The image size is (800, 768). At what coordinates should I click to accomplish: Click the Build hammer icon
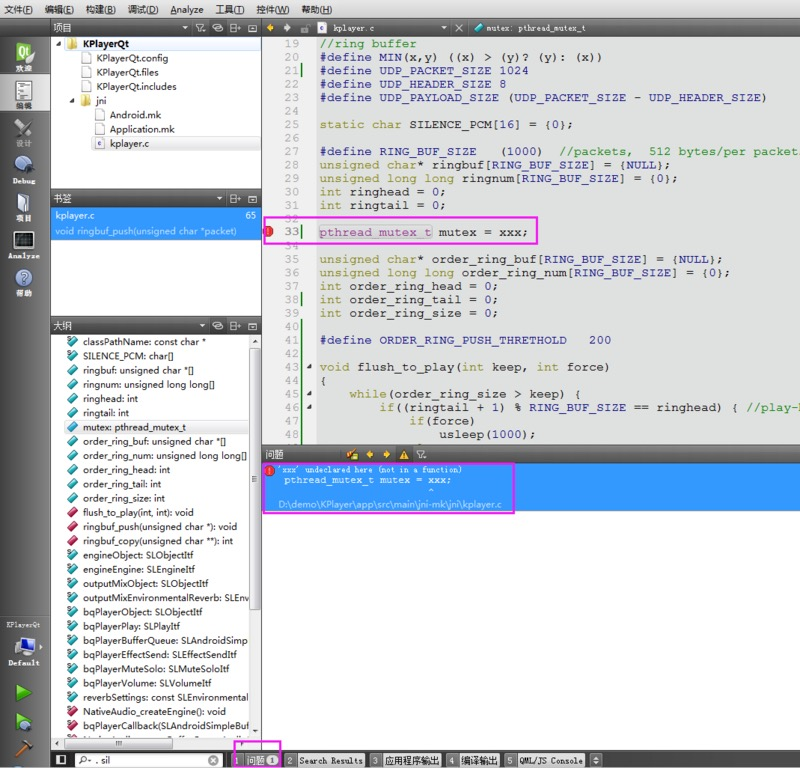click(23, 748)
